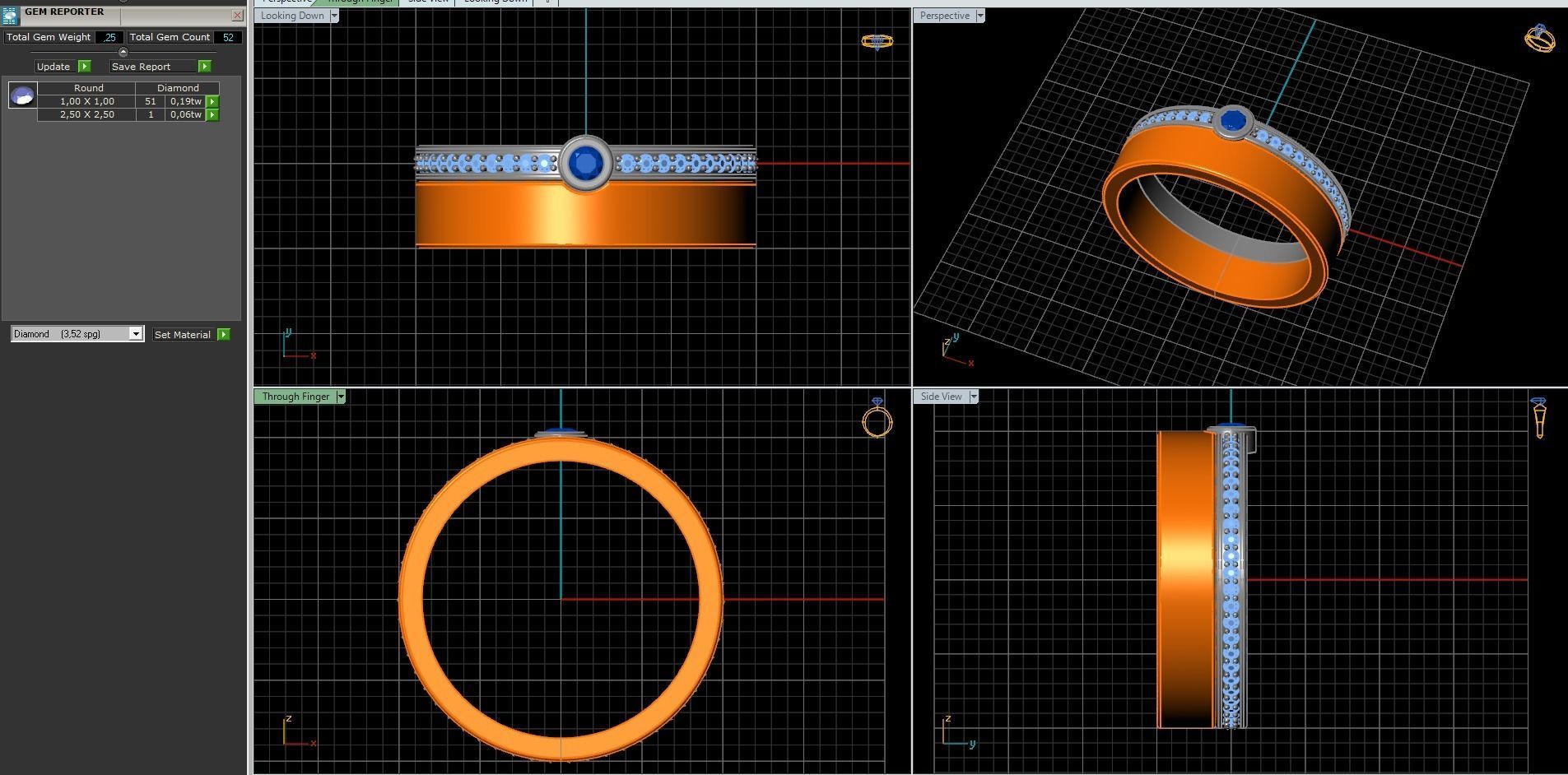
Task: Click ring orientation icon in Through Finger viewport
Action: [x=877, y=418]
